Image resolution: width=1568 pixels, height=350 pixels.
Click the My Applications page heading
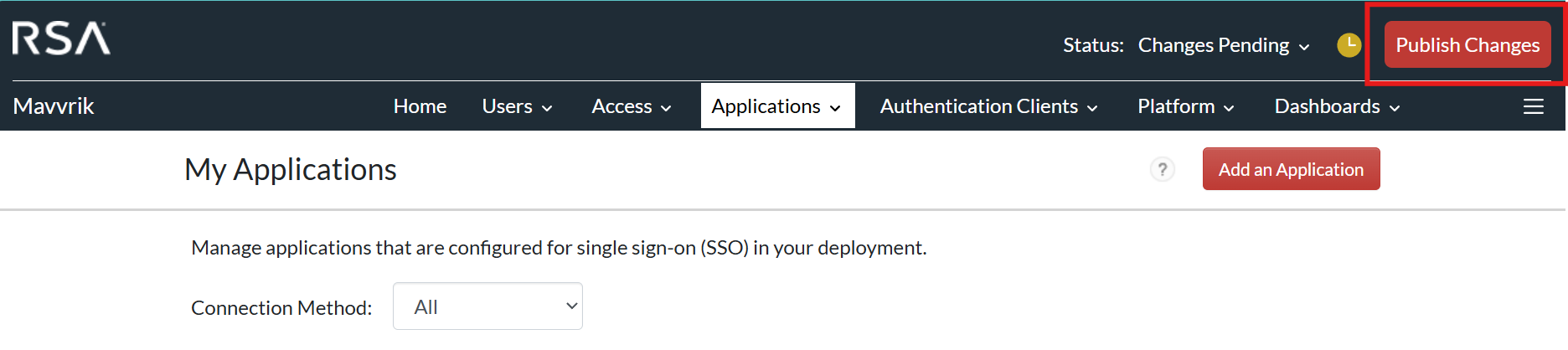(290, 169)
